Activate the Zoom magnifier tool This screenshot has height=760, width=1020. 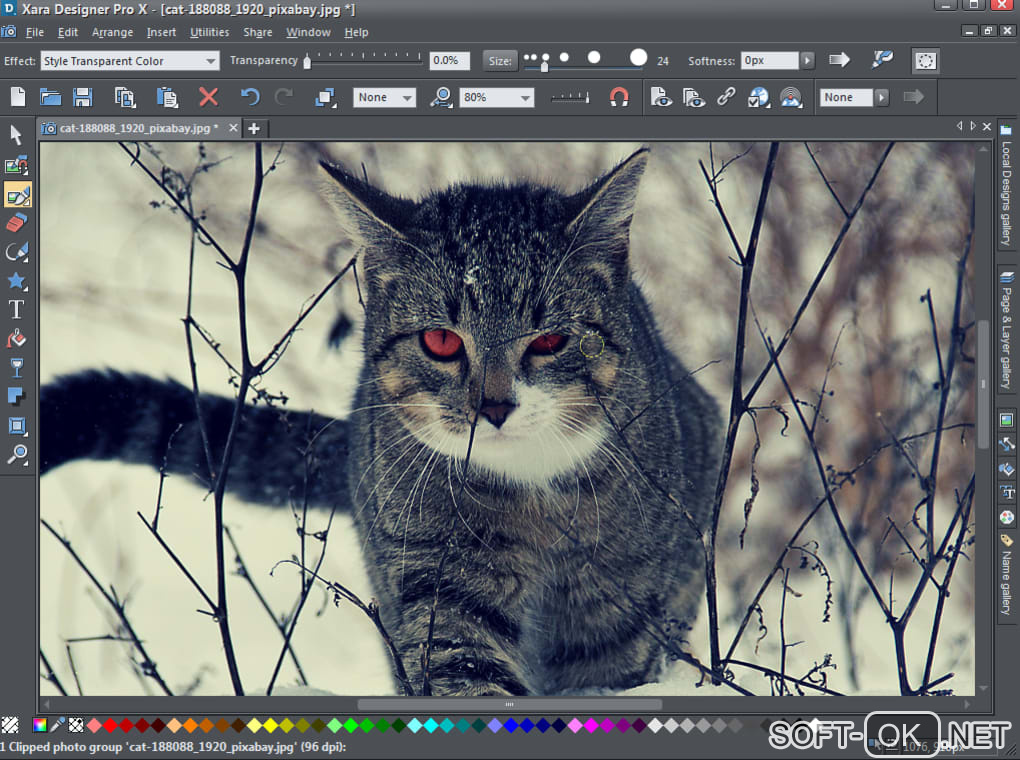pyautogui.click(x=16, y=454)
